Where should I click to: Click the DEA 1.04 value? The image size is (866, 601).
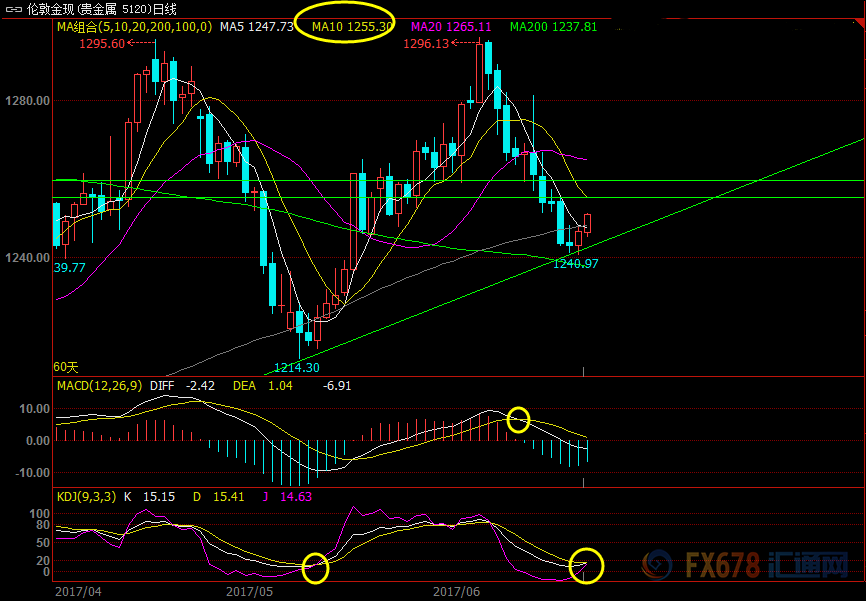coord(263,386)
